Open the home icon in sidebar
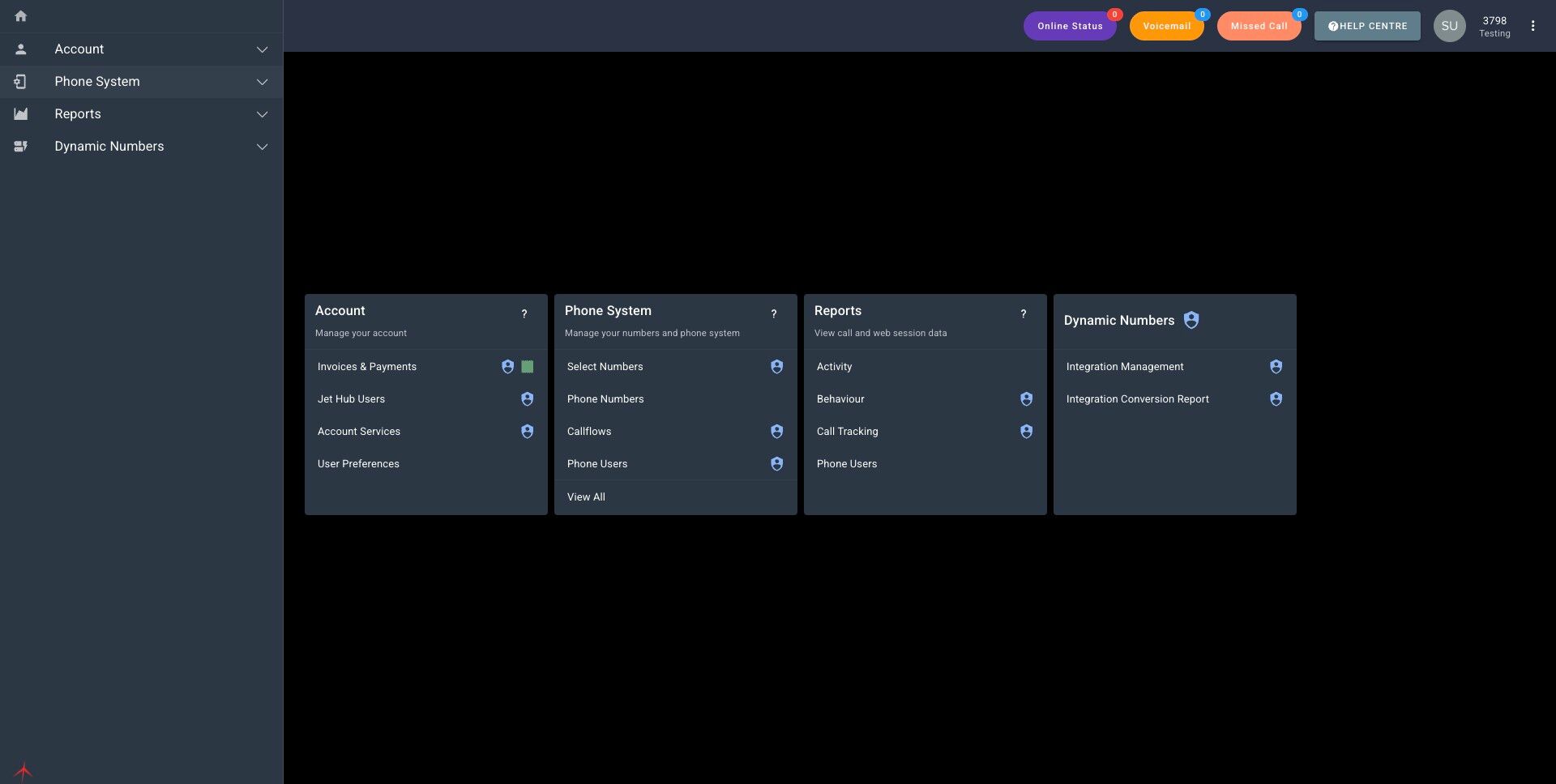 21,16
